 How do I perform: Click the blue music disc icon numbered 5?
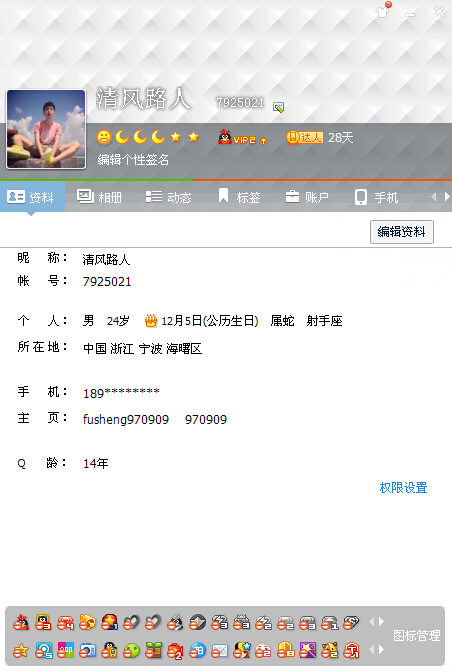pyautogui.click(x=43, y=651)
